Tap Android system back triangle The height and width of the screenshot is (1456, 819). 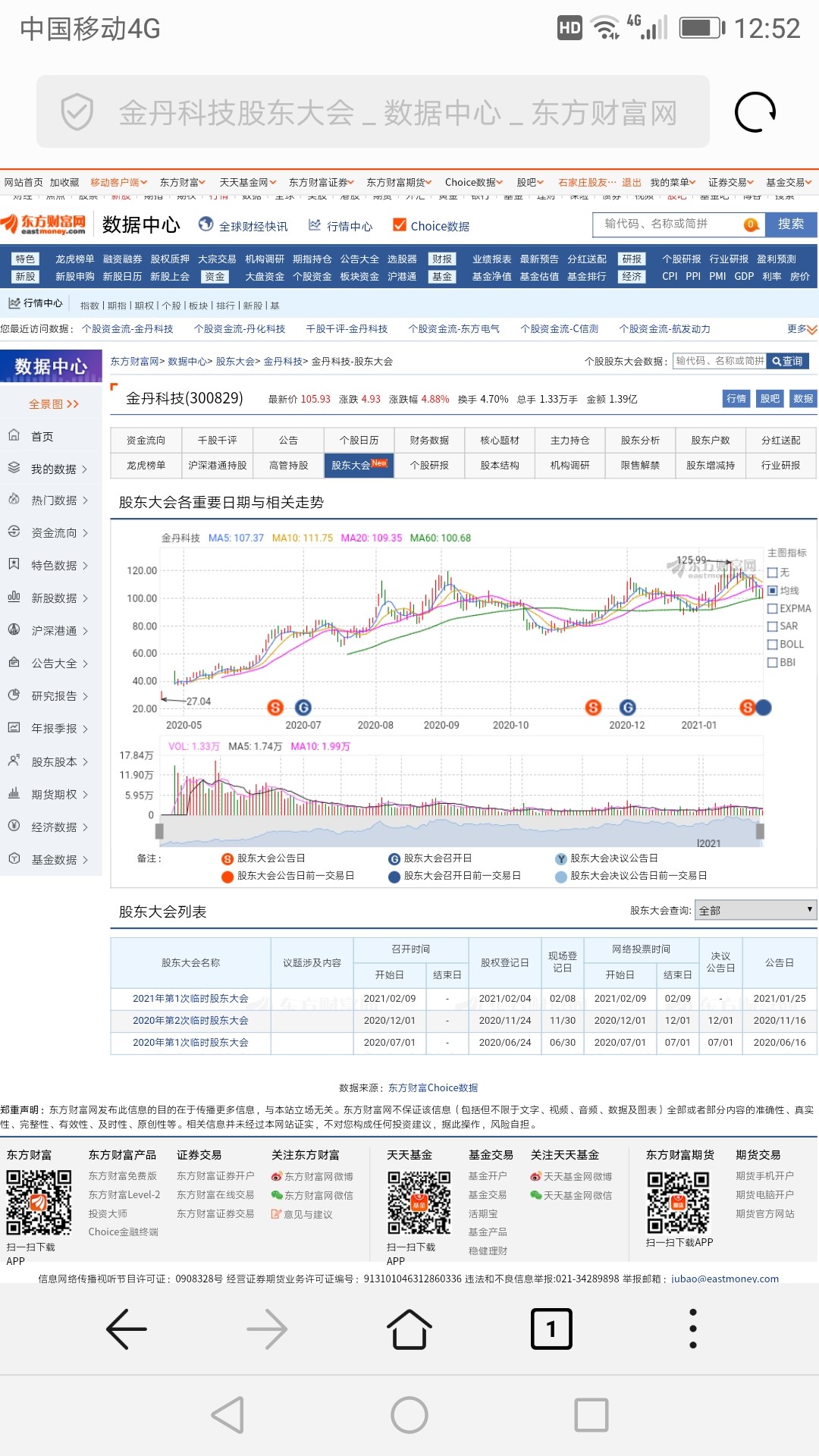[228, 1415]
